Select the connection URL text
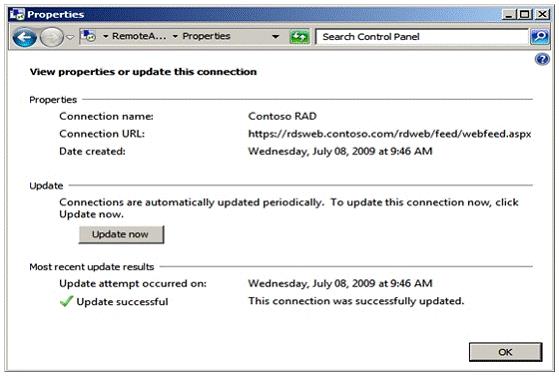559x376 pixels. tap(390, 134)
